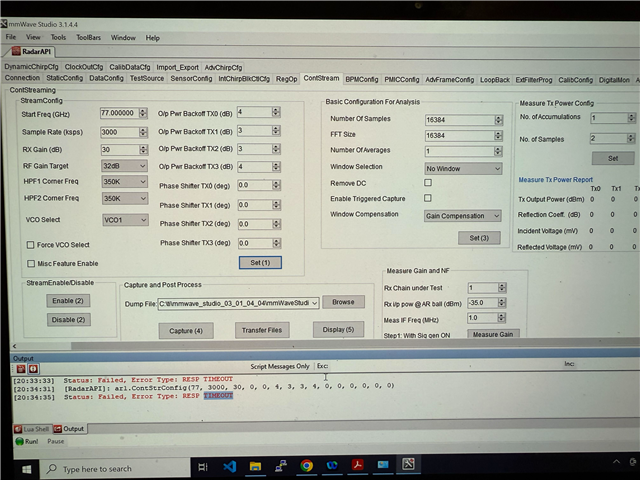Open the HPF2 Corner Freq dropdown
Screen dimensions: 640x480
coord(125,198)
